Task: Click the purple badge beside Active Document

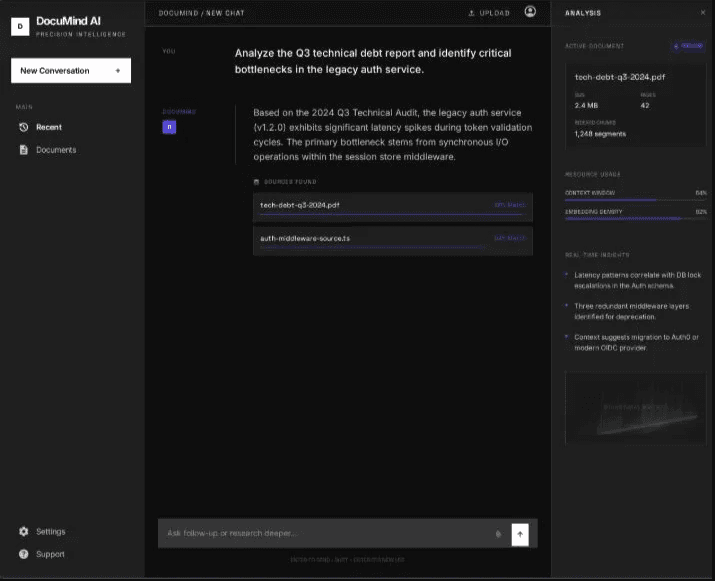Action: [689, 46]
